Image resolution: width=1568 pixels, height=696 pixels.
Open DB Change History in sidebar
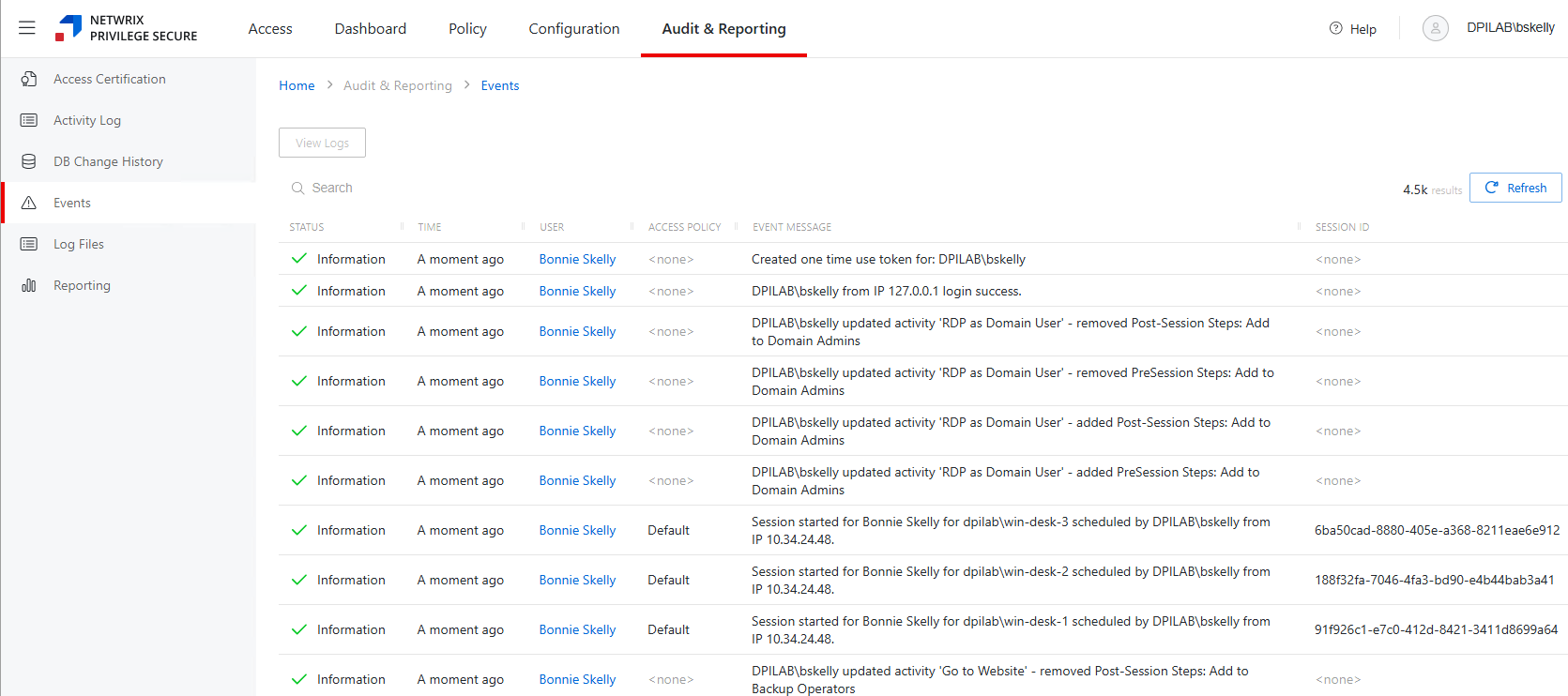point(108,161)
